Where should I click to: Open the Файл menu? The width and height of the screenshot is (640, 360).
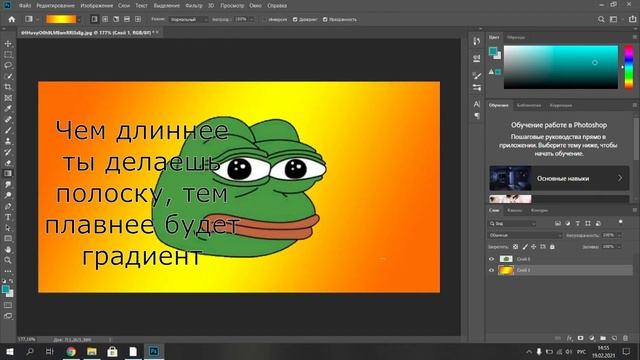click(x=25, y=6)
